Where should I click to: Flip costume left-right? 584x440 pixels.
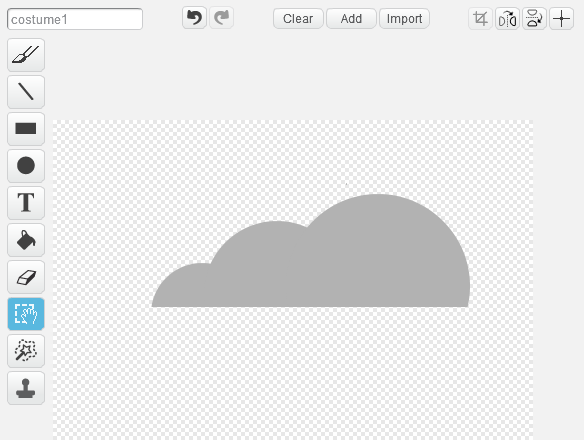click(x=507, y=19)
